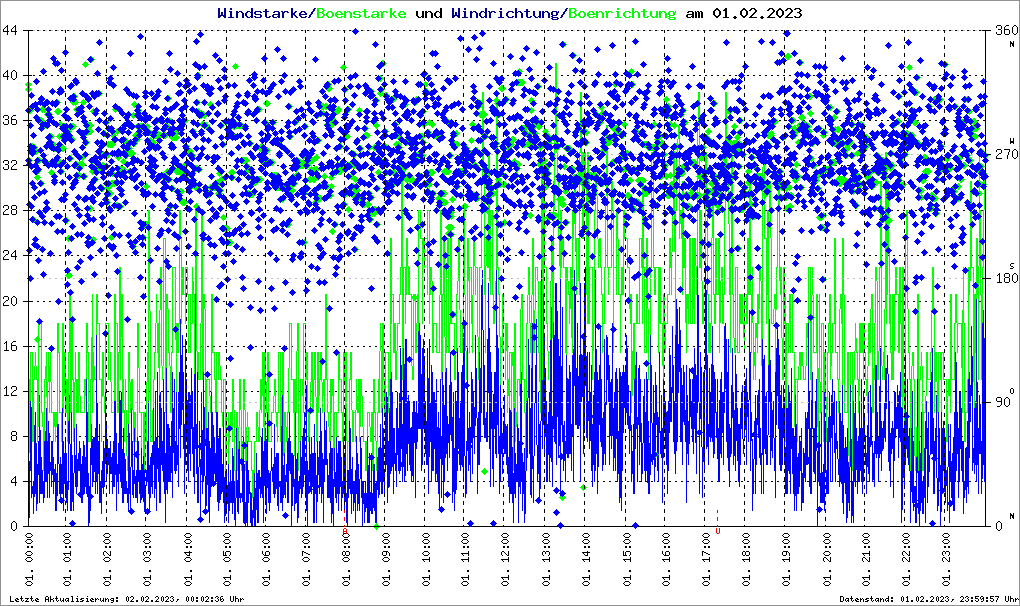Click the 10:00 time axis label

pyautogui.click(x=427, y=559)
